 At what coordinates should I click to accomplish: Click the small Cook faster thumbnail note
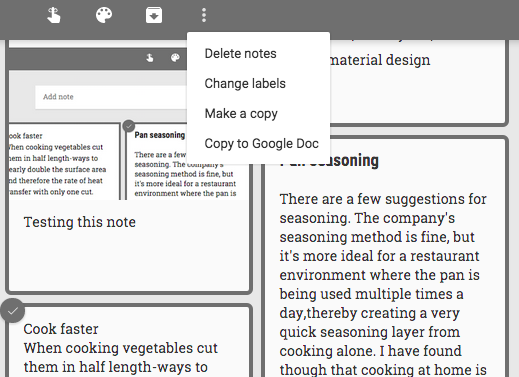click(63, 162)
